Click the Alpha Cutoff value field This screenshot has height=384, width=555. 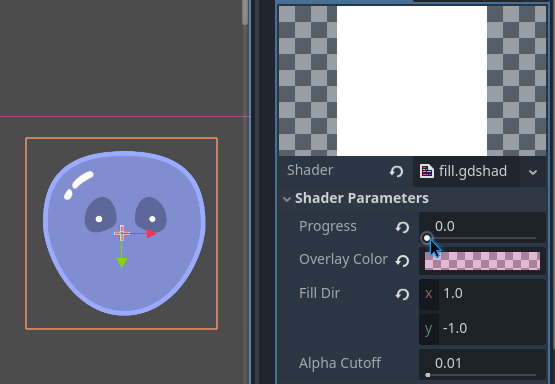[482, 363]
